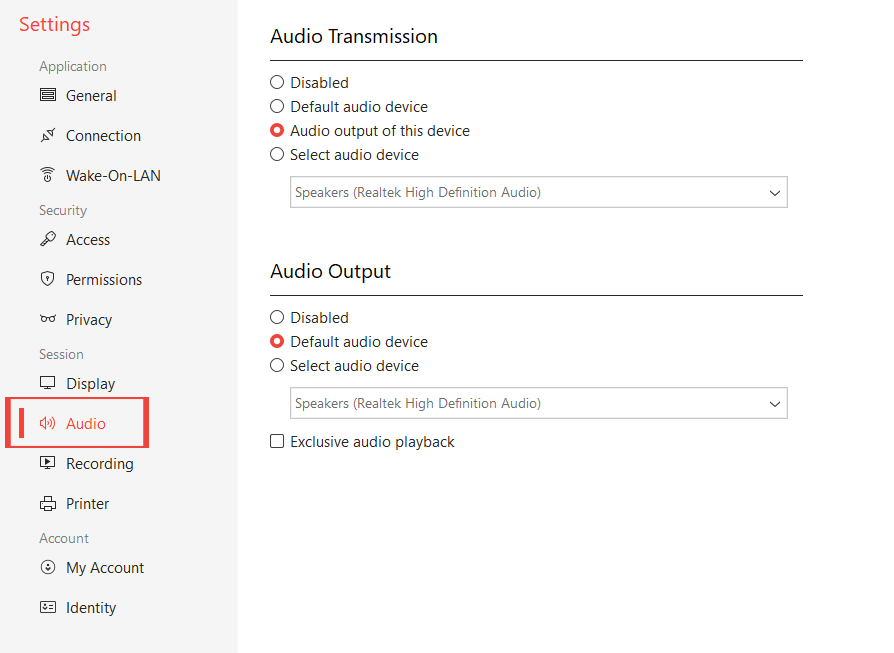Image resolution: width=894 pixels, height=653 pixels.
Task: Click the Access key icon
Action: tap(47, 240)
